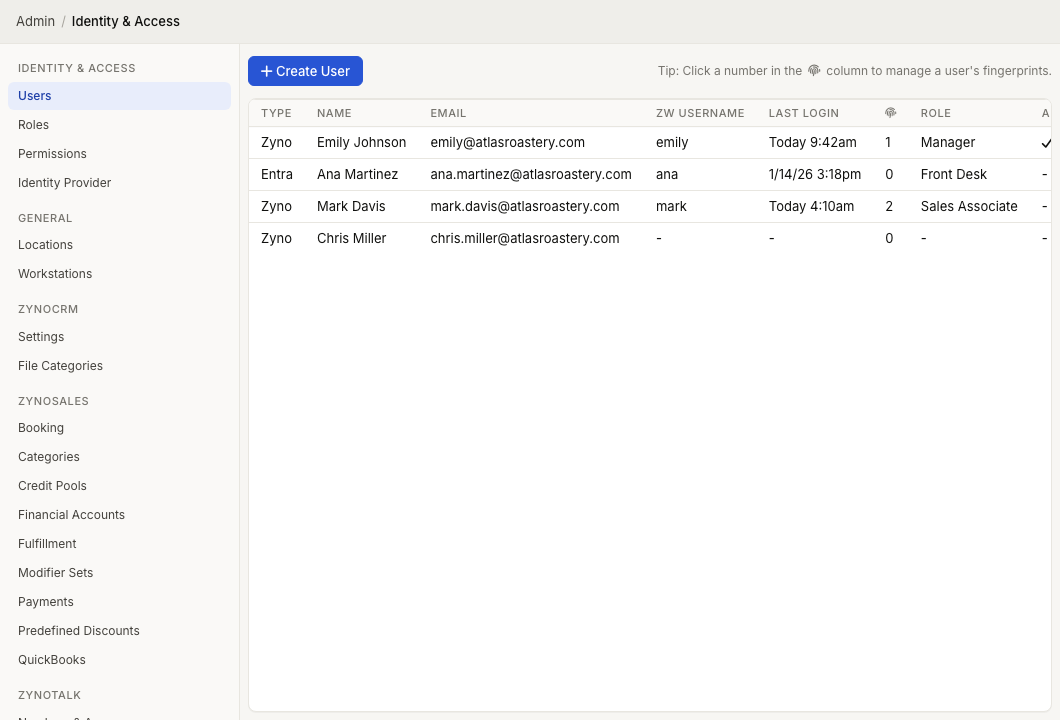This screenshot has width=1060, height=720.
Task: Click email emily@atlasroastery.com
Action: [x=508, y=143]
